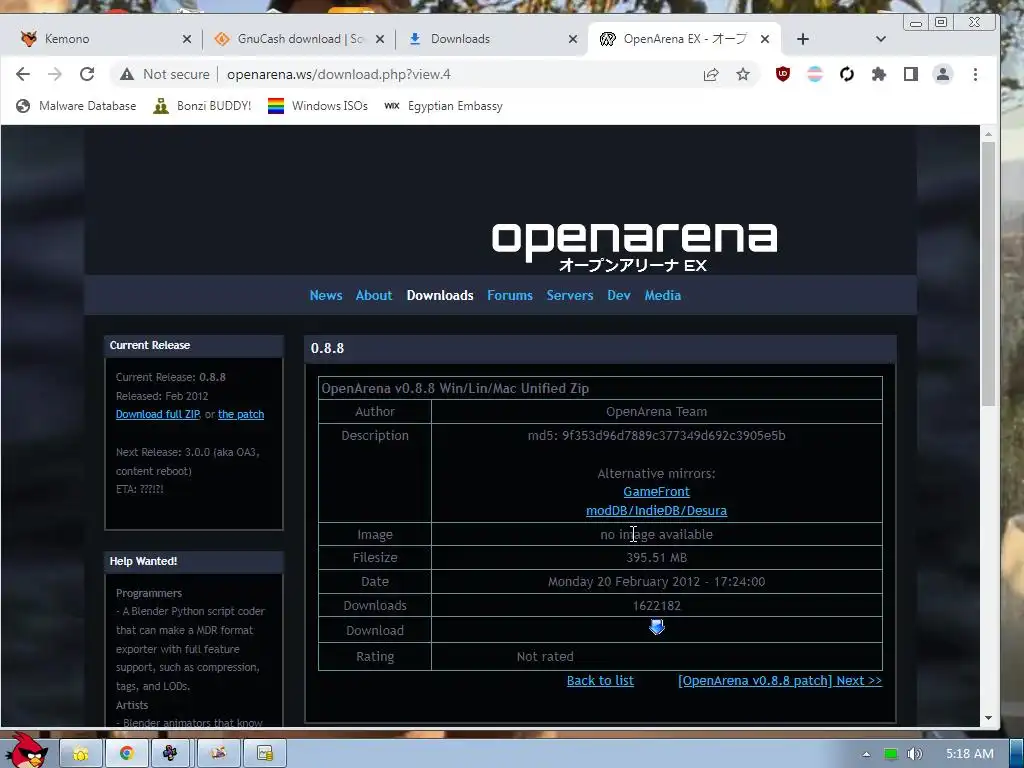Click the volume speaker tray icon

915,754
